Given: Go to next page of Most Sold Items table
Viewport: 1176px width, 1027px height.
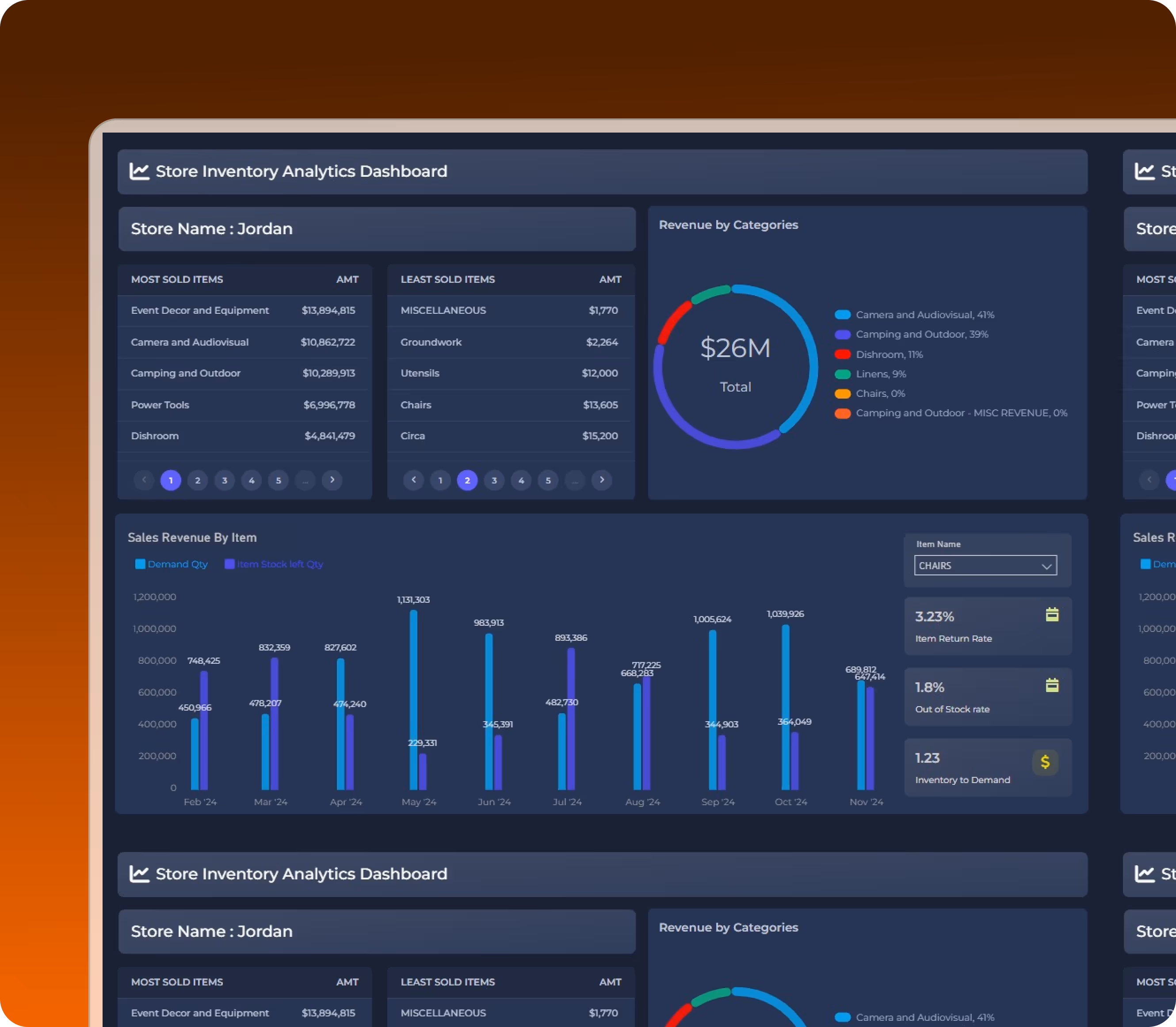Looking at the screenshot, I should [x=332, y=479].
